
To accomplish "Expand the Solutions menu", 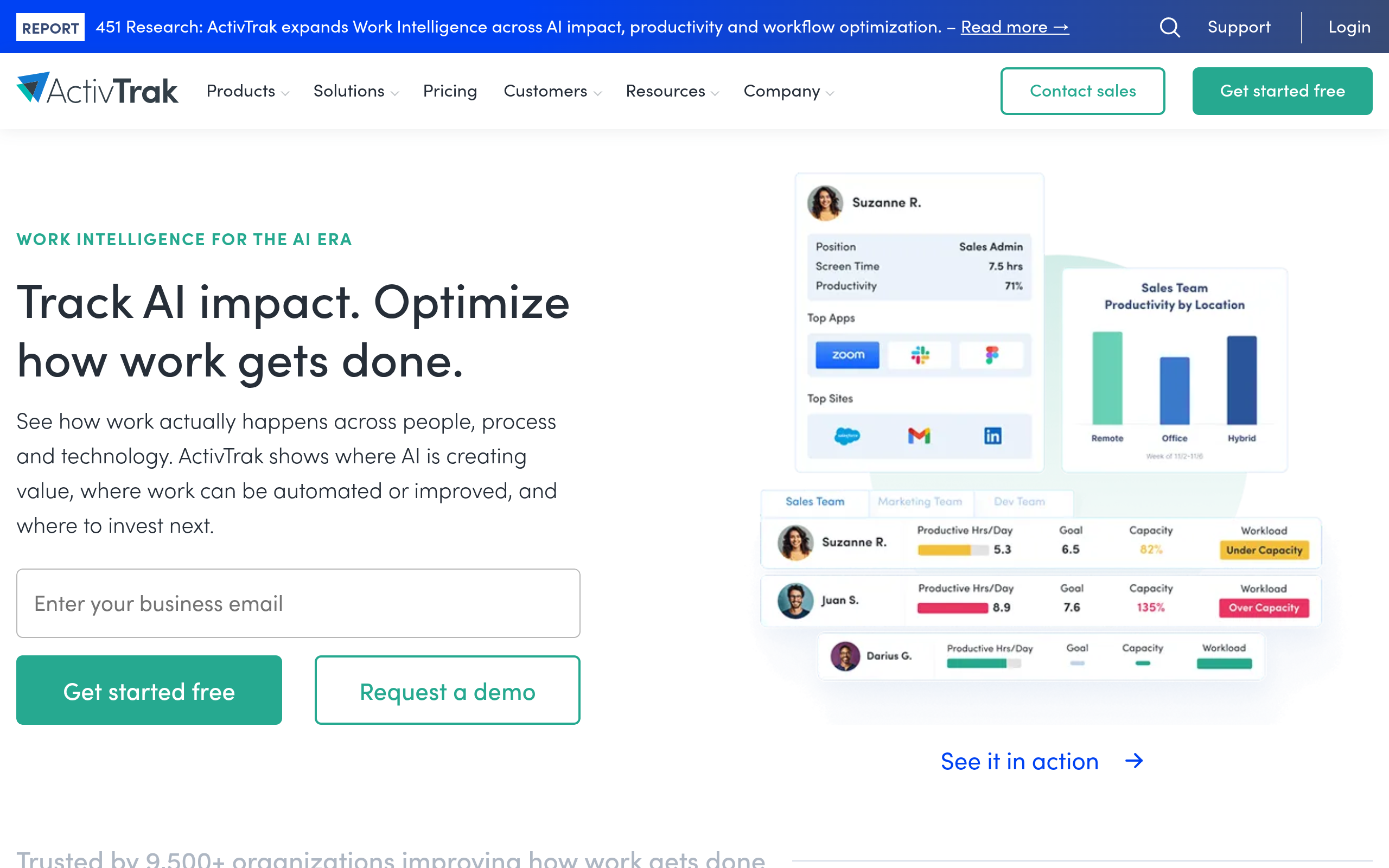I will (355, 91).
